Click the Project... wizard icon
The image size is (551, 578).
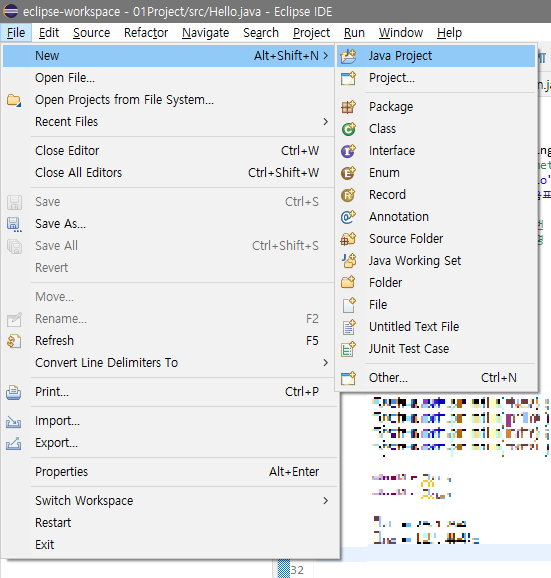(348, 78)
